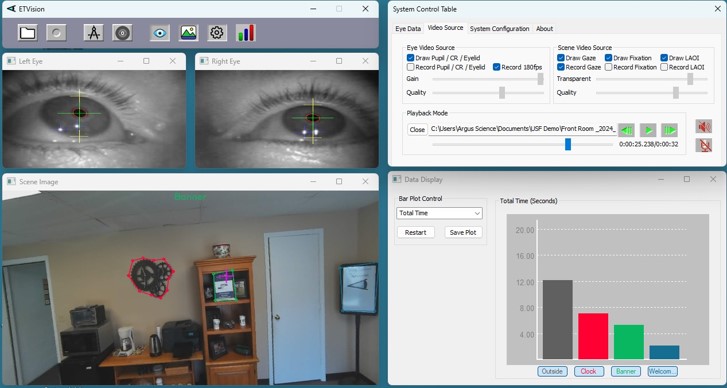Click the muted microphone icon
Viewport: 727px width, 388px height.
pyautogui.click(x=703, y=145)
